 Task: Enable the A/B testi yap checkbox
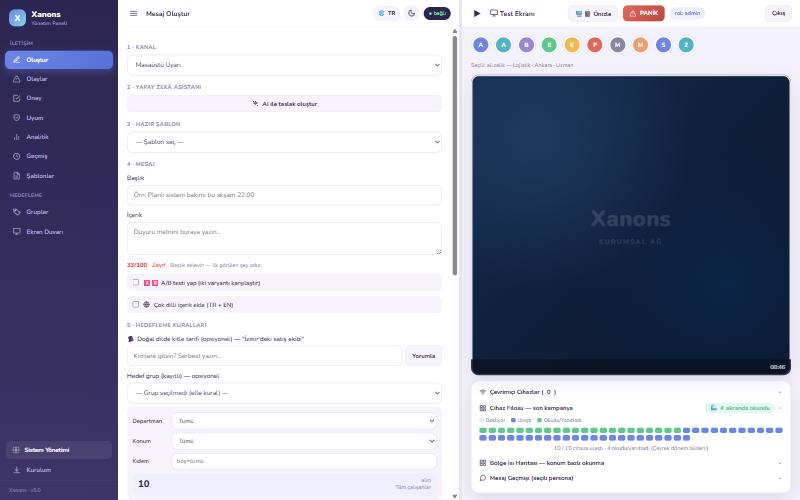click(136, 282)
